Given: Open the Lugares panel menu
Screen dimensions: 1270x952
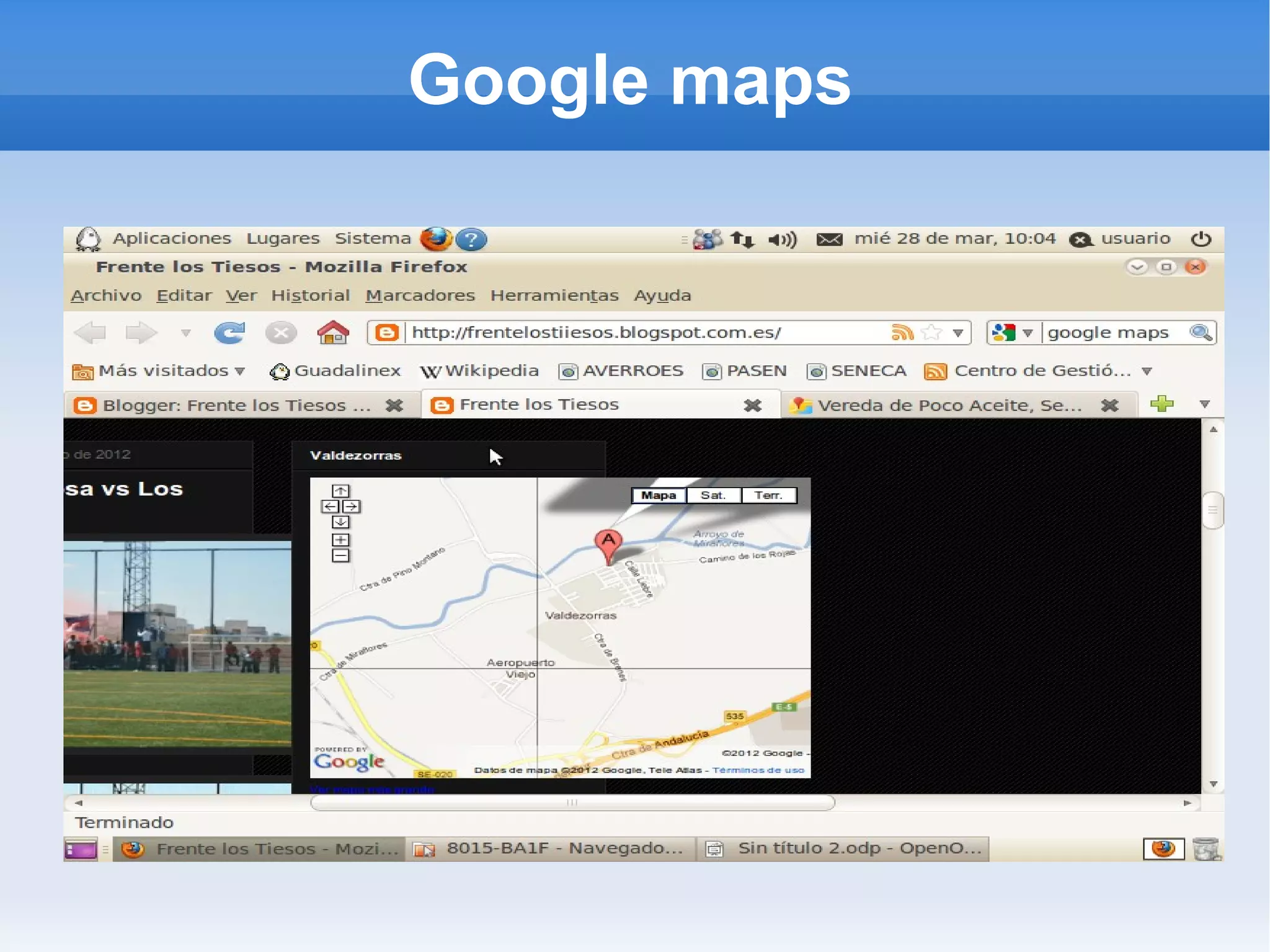Looking at the screenshot, I should [283, 239].
